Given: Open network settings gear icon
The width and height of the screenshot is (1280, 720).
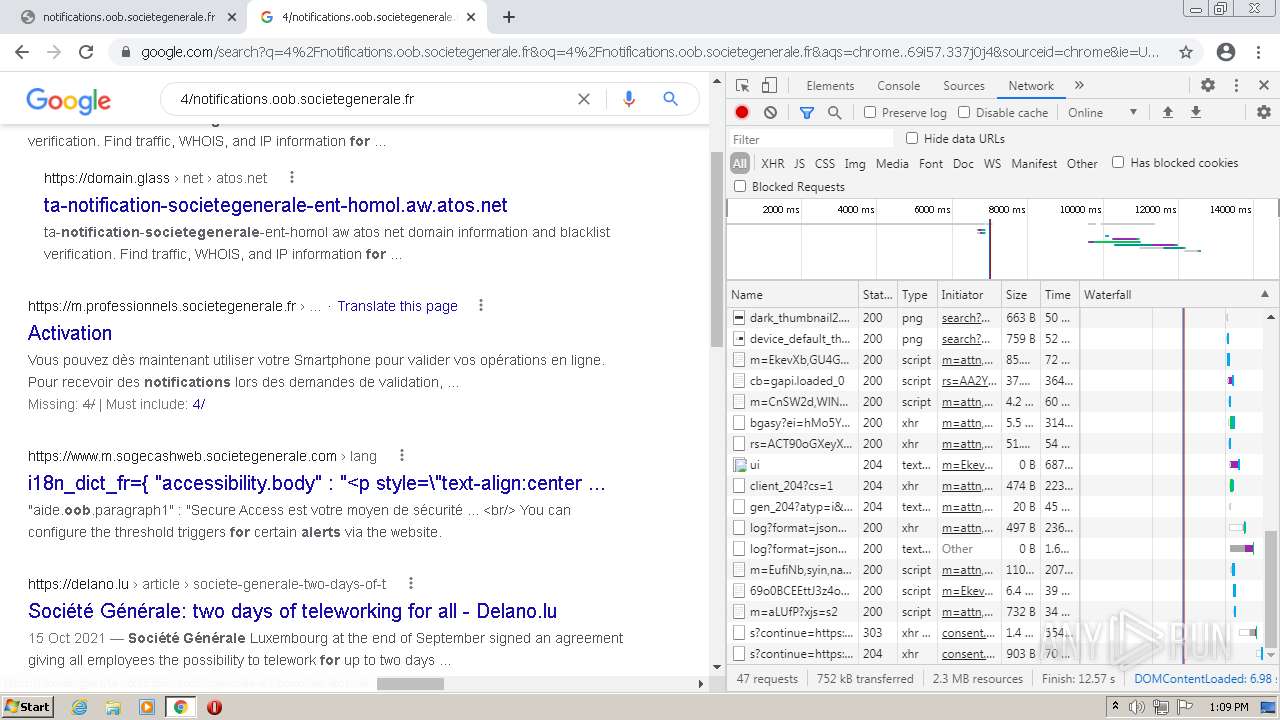Looking at the screenshot, I should point(1264,113).
